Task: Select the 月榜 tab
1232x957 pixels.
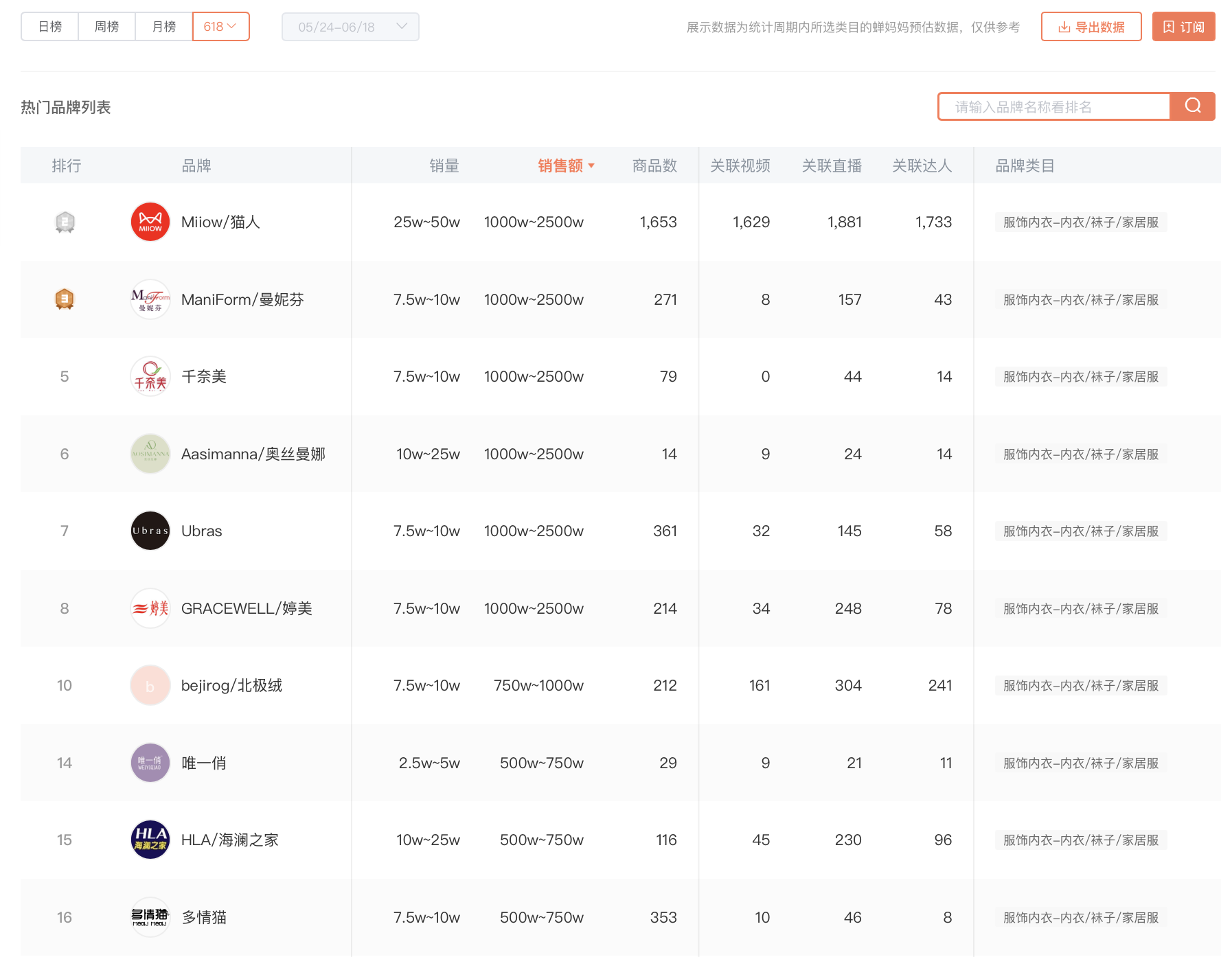Action: pyautogui.click(x=164, y=27)
